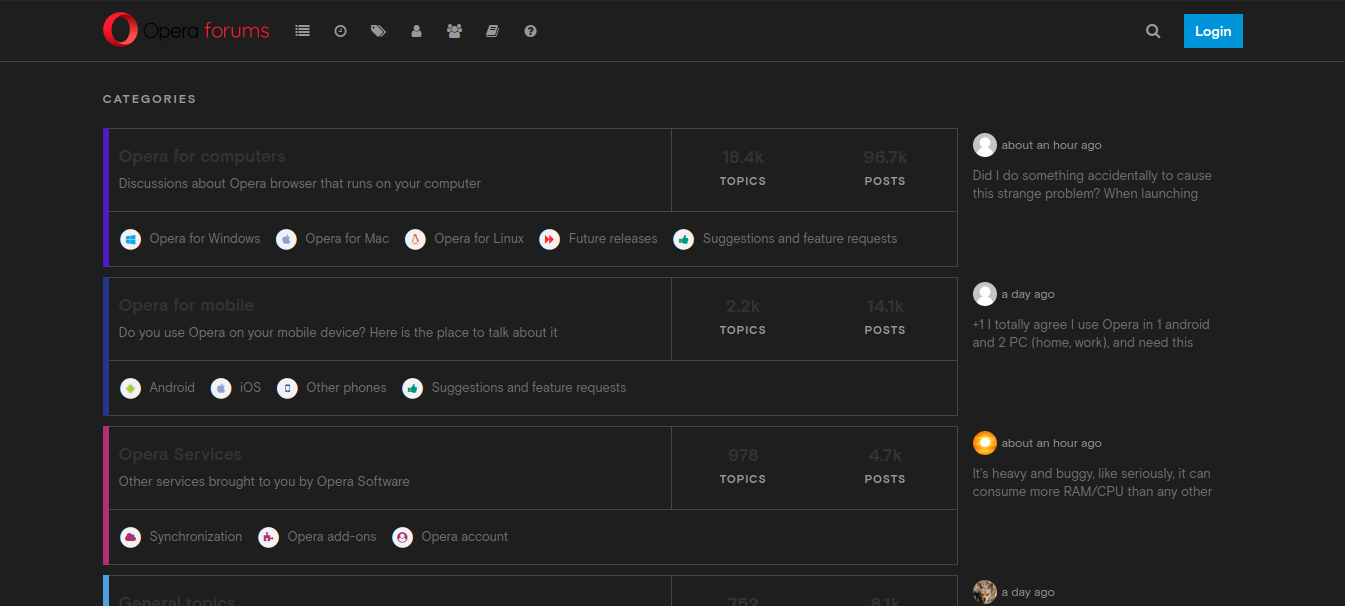Open the Groups icon in navbar

(454, 31)
